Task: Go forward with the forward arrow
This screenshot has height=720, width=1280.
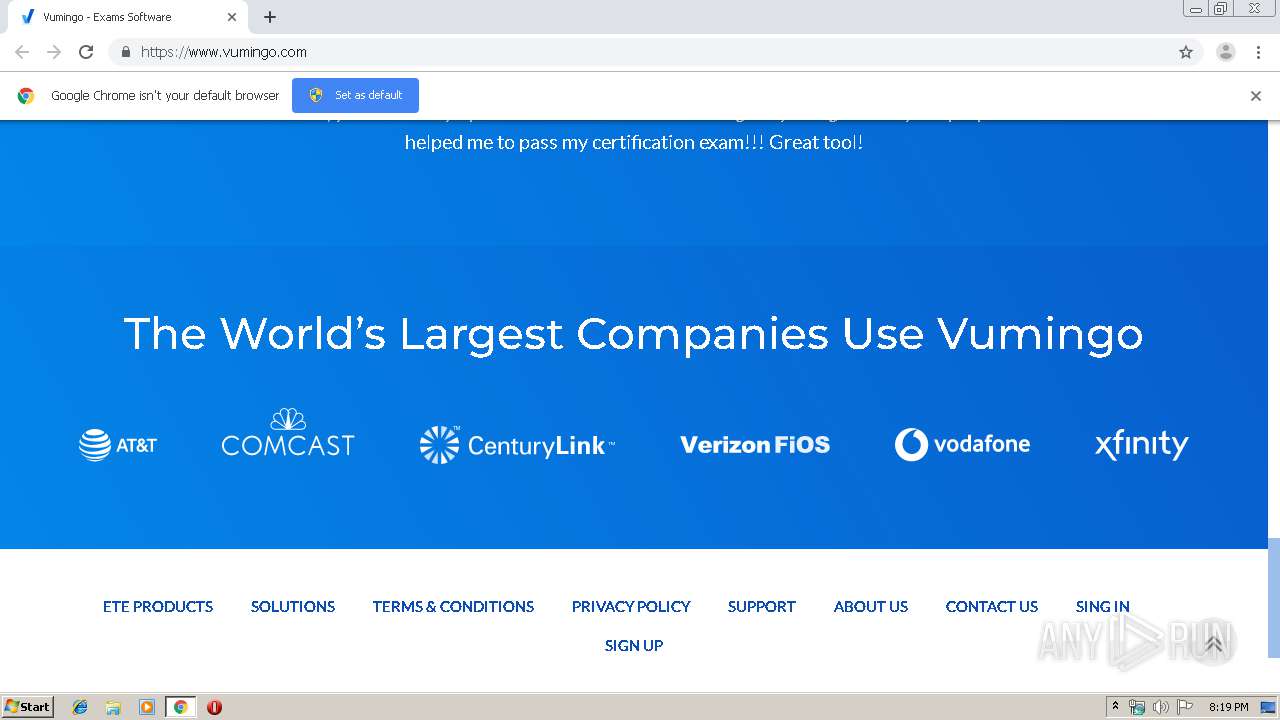Action: pos(54,52)
